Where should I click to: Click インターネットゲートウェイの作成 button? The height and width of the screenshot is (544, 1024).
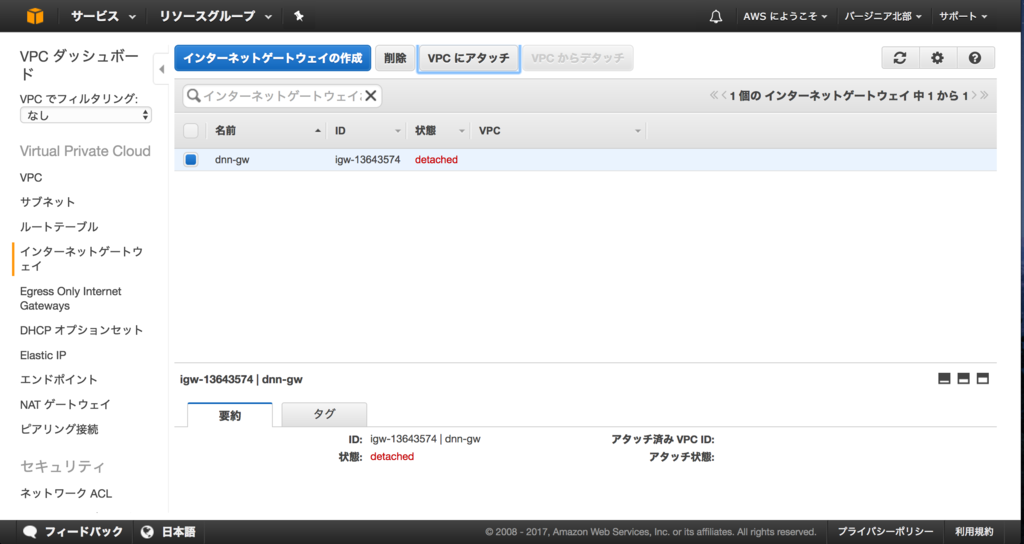(x=272, y=58)
